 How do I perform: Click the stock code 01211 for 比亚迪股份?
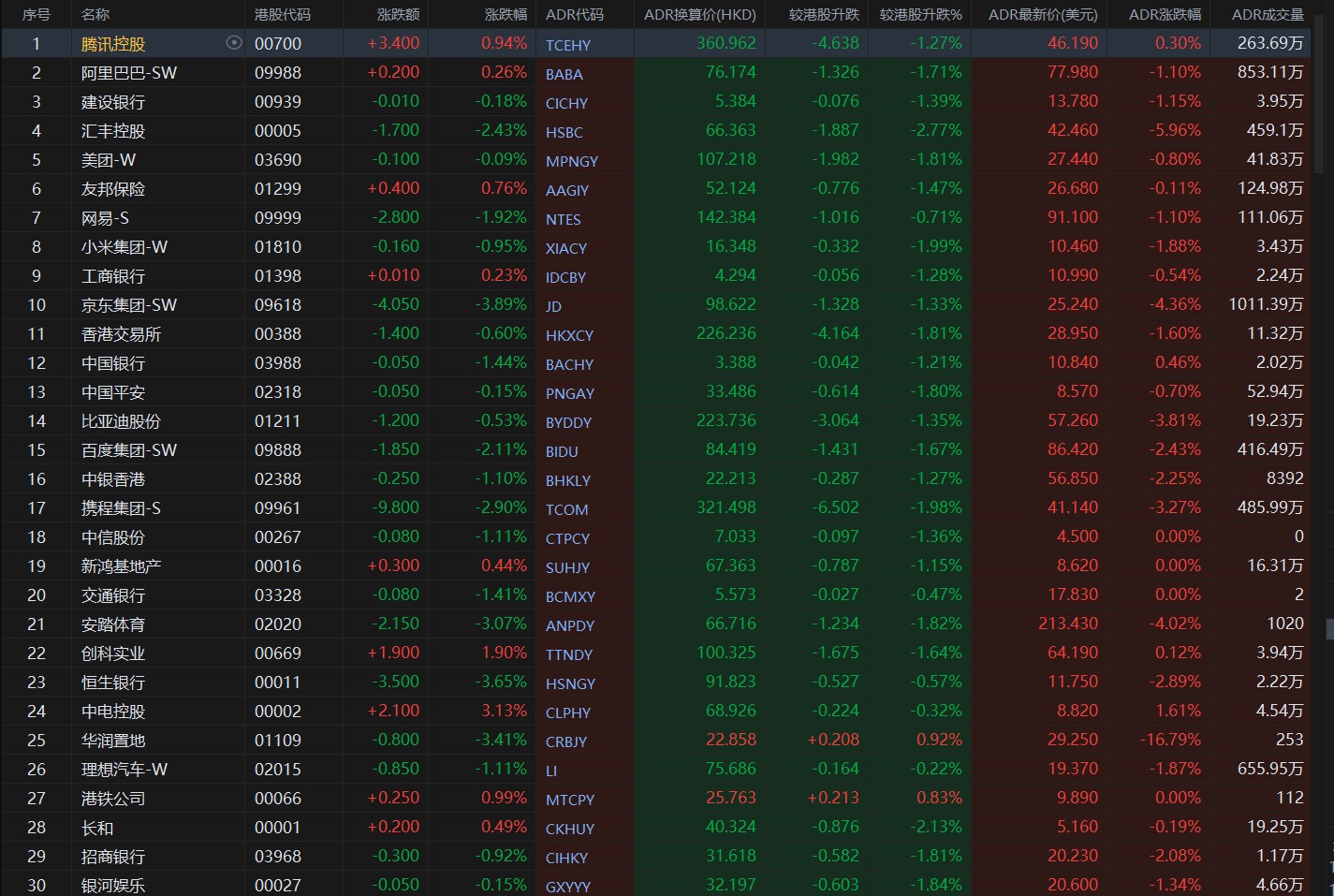[x=278, y=421]
